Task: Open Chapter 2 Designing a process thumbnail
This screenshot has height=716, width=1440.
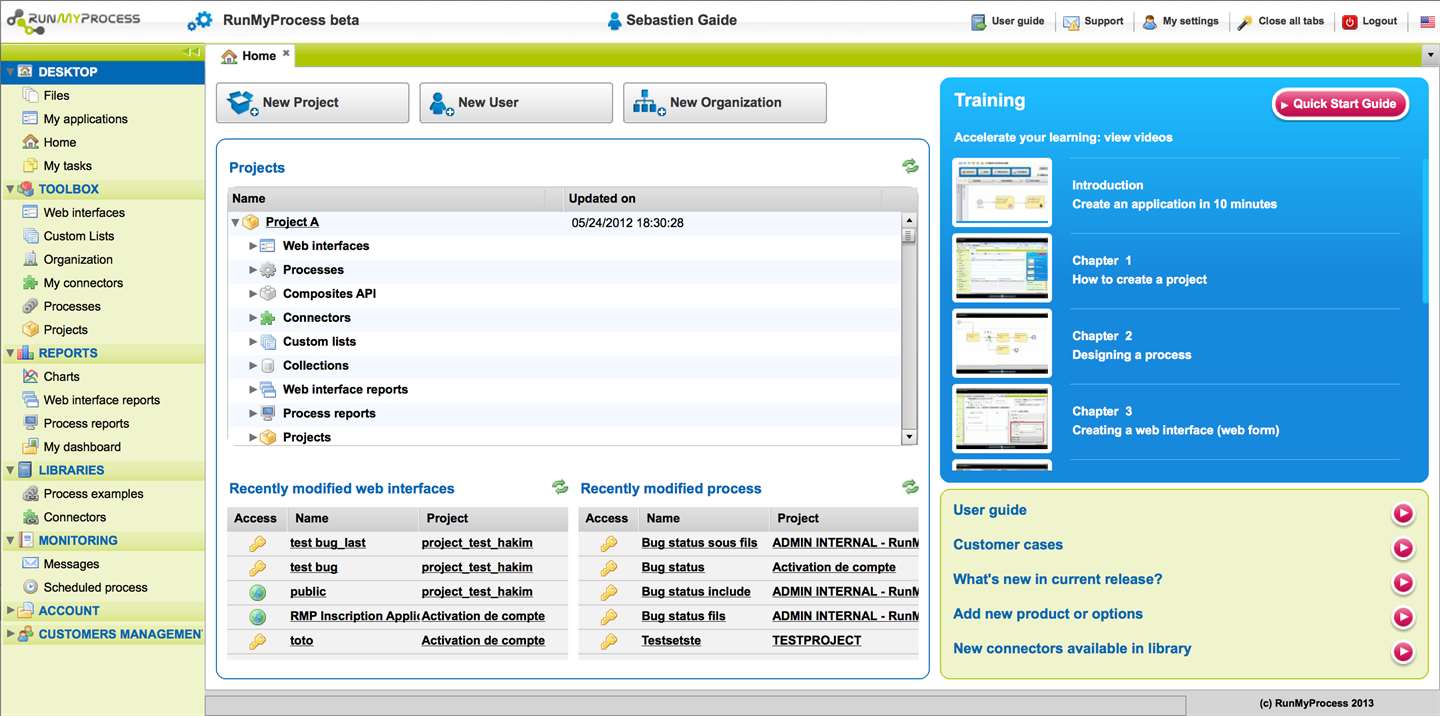Action: [1002, 344]
